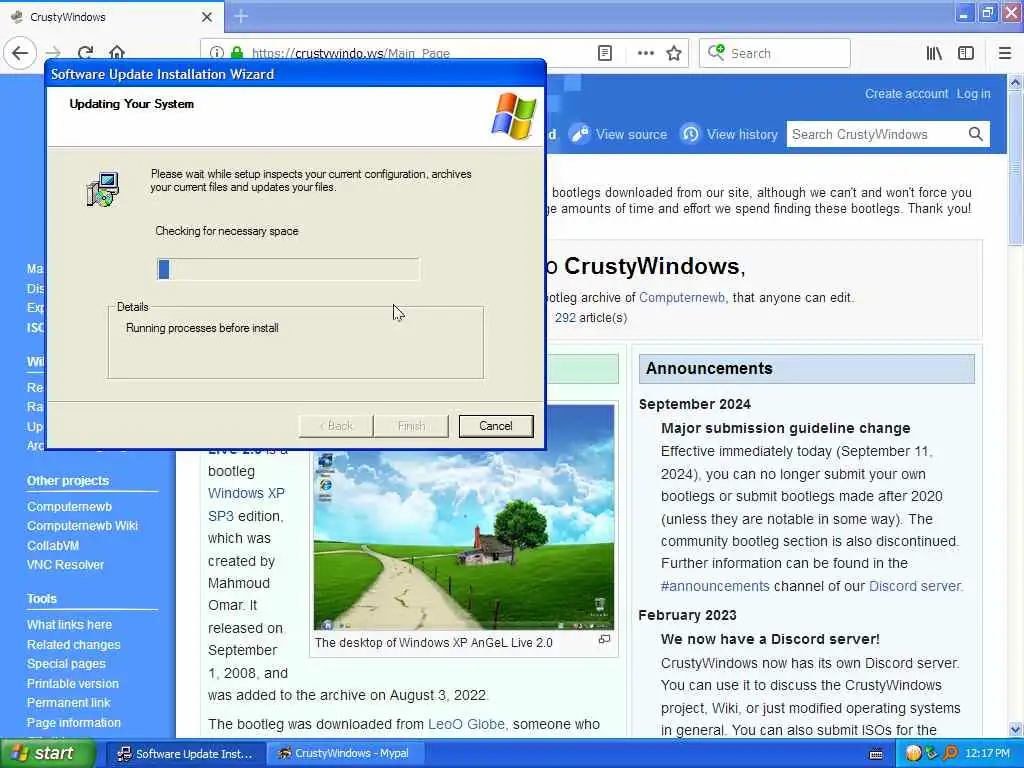Viewport: 1024px width, 768px height.
Task: Switch to Software Update Inst... taskbar item
Action: 185,754
